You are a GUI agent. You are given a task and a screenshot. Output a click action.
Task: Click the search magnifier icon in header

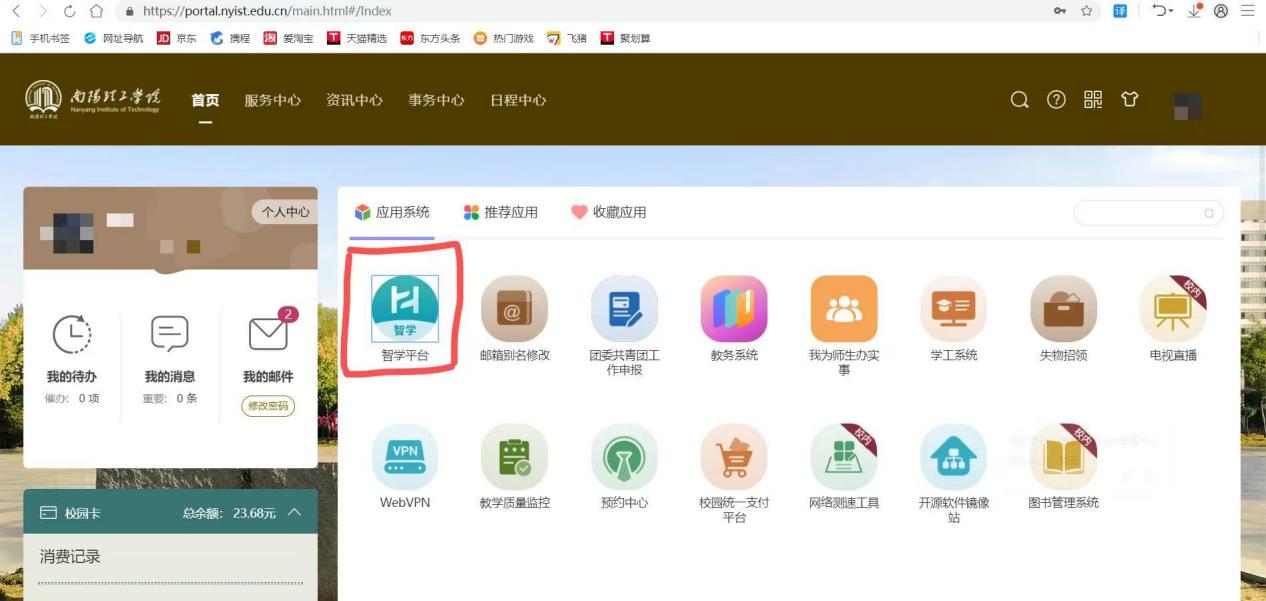click(x=1019, y=100)
